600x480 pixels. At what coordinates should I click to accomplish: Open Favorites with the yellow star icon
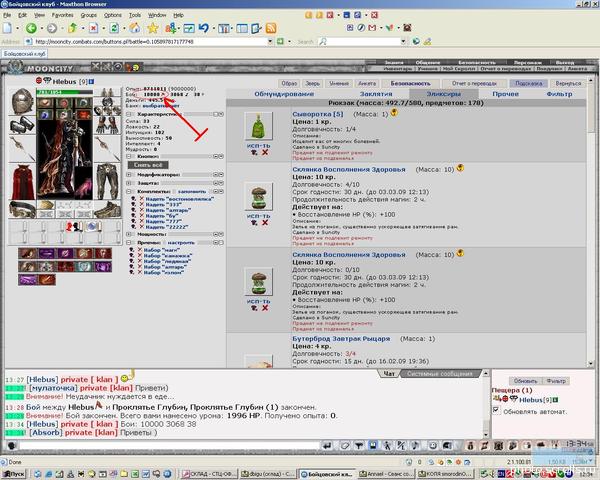[153, 28]
